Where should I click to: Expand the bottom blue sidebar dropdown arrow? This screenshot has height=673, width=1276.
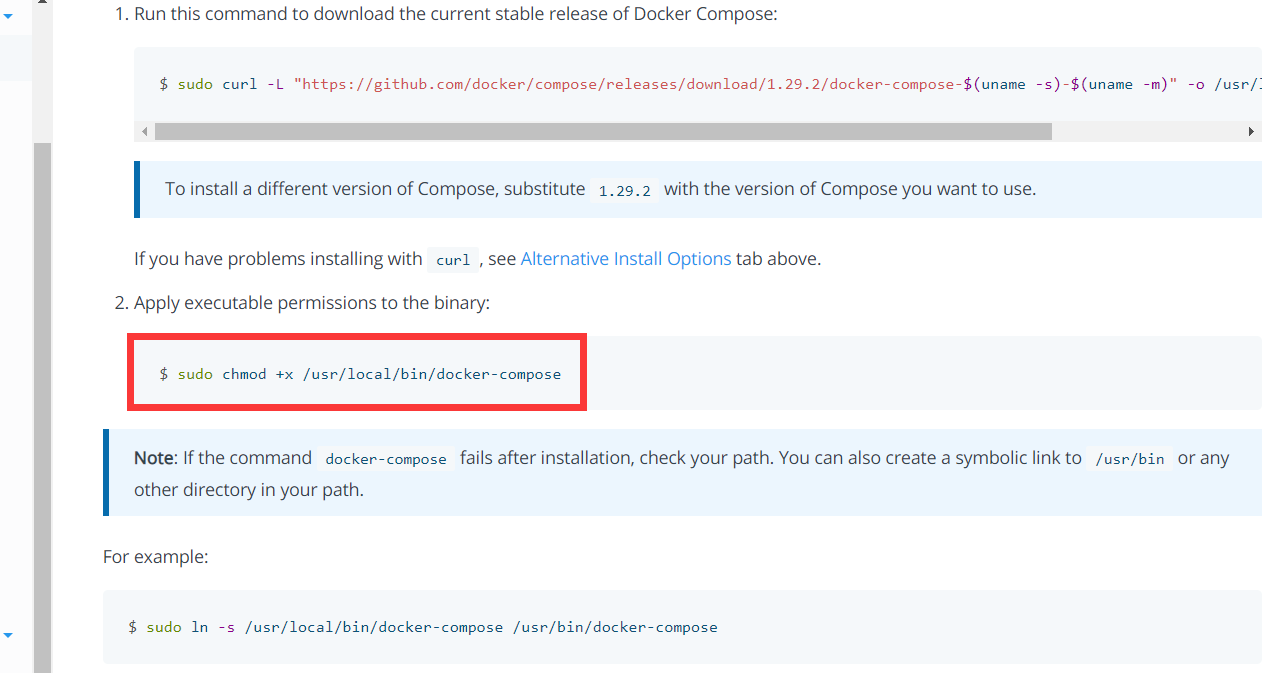coord(8,635)
